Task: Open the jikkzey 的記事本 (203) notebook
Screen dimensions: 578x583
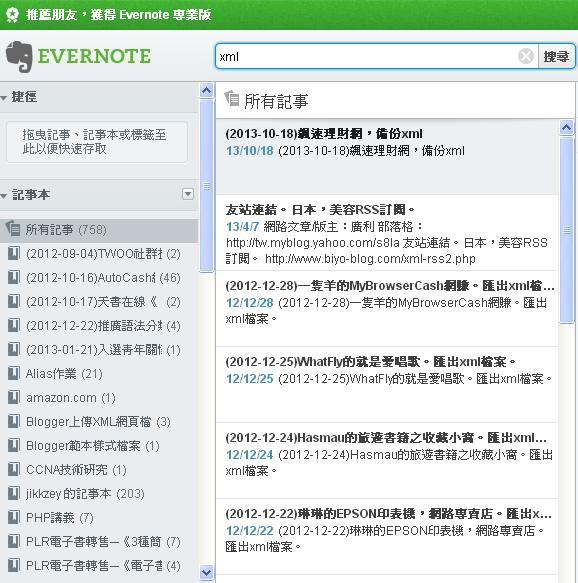Action: [99, 494]
